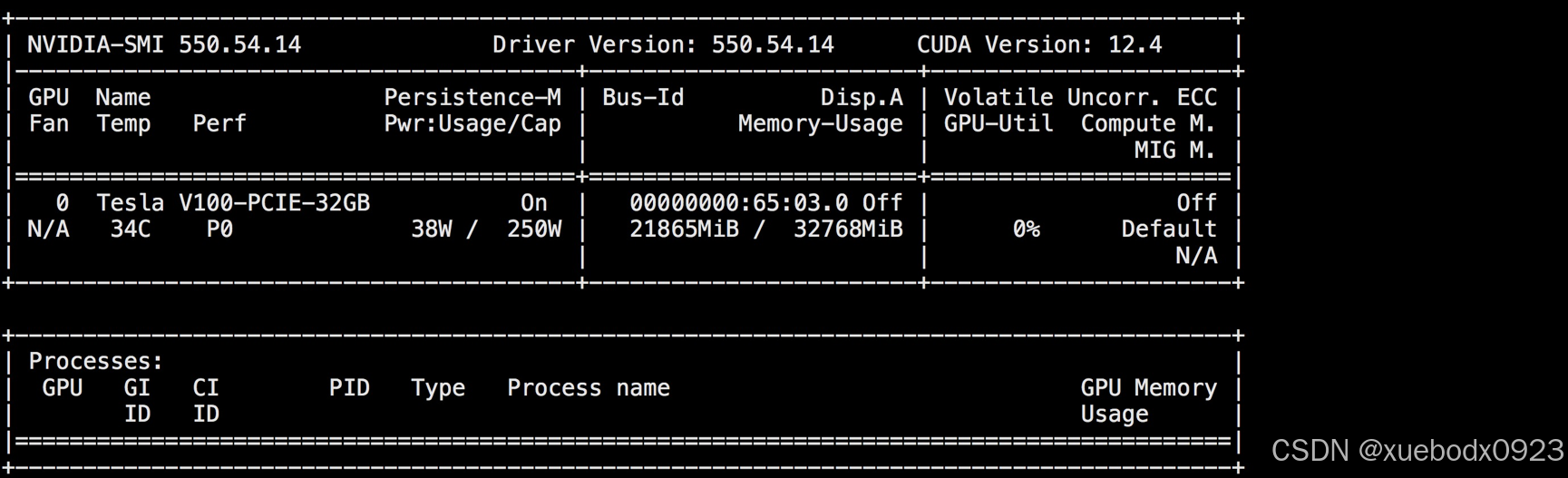Click the 0% GPU-Util reading
The image size is (1568, 478).
coord(1026,229)
